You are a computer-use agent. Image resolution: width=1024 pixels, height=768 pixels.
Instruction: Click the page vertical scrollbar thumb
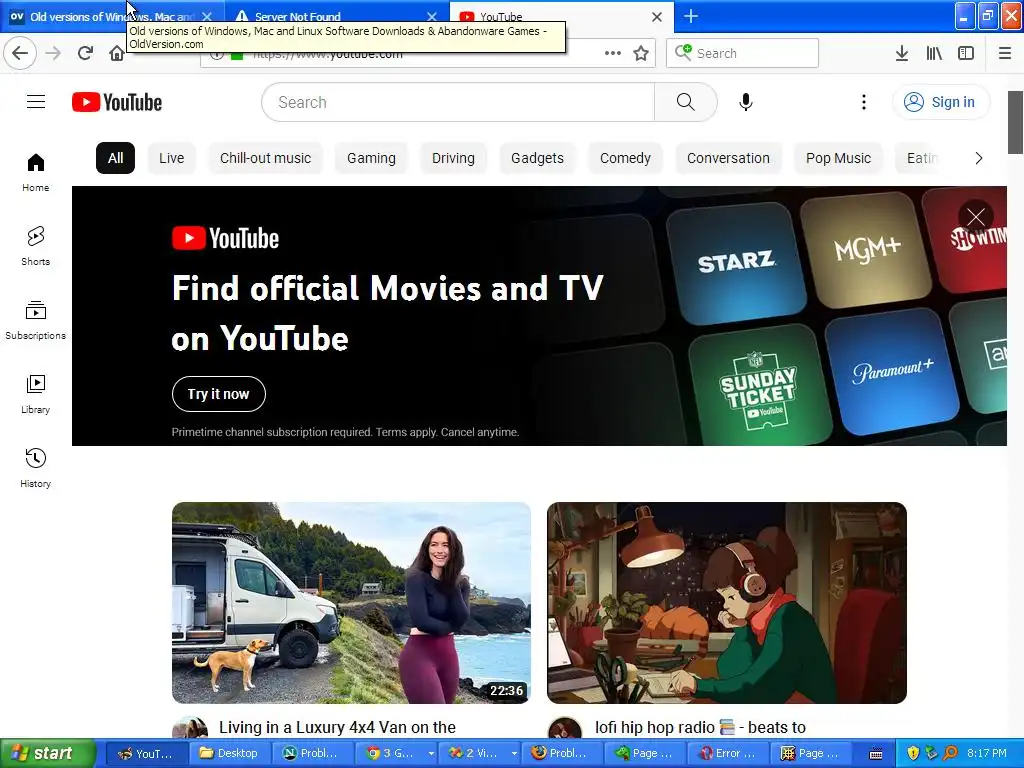click(1015, 122)
